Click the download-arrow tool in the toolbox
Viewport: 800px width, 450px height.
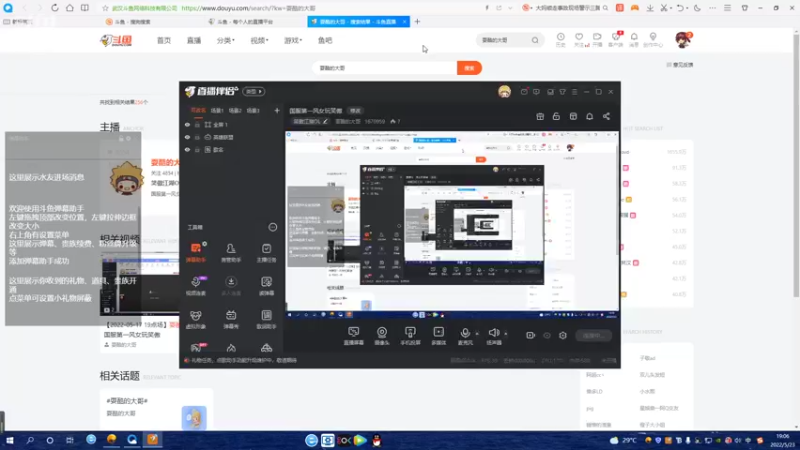(231, 286)
